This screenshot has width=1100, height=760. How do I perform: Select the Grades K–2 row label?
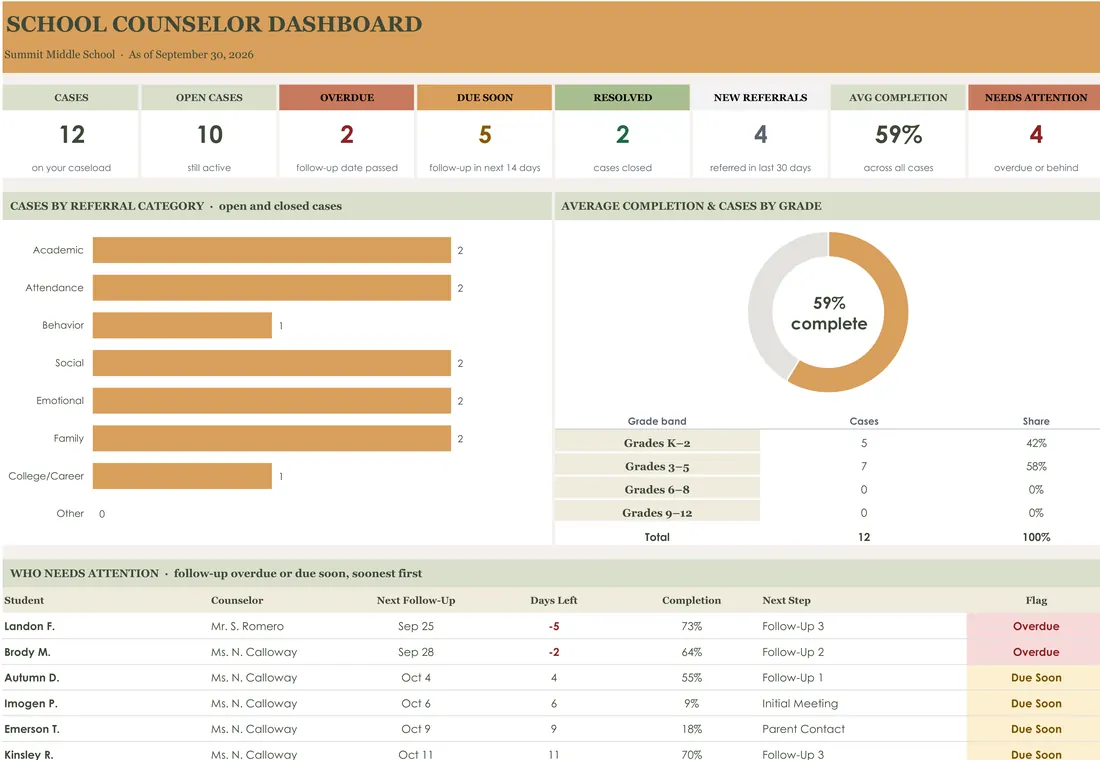657,443
